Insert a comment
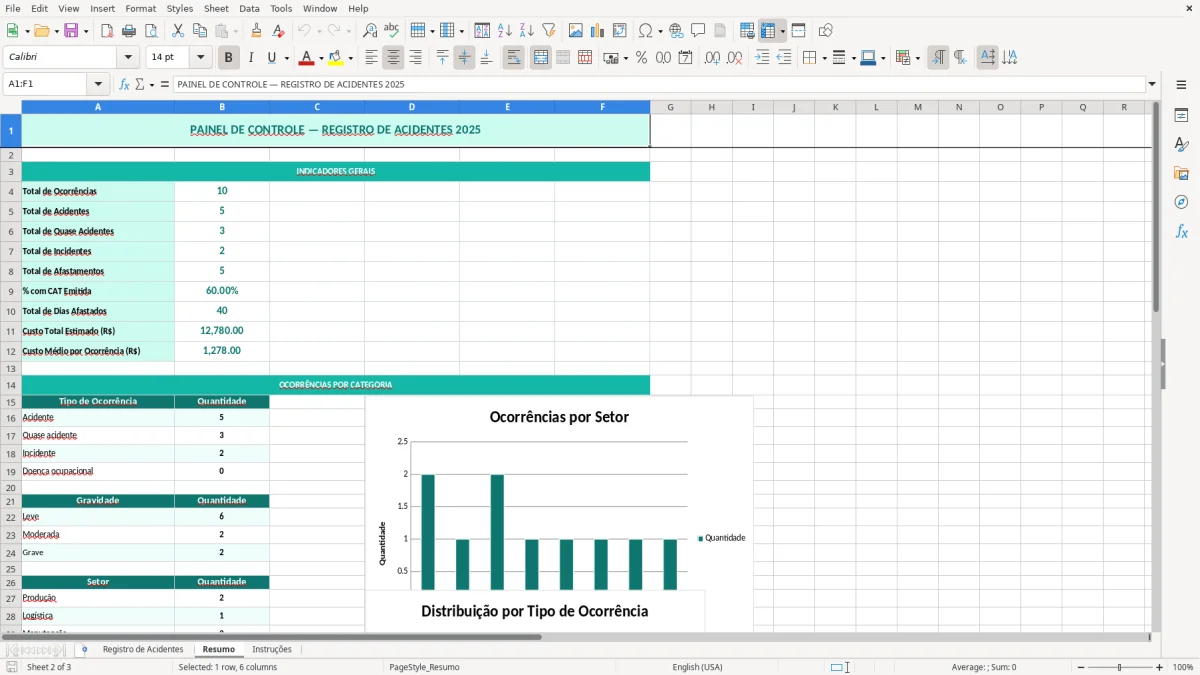This screenshot has height=675, width=1200. point(698,31)
